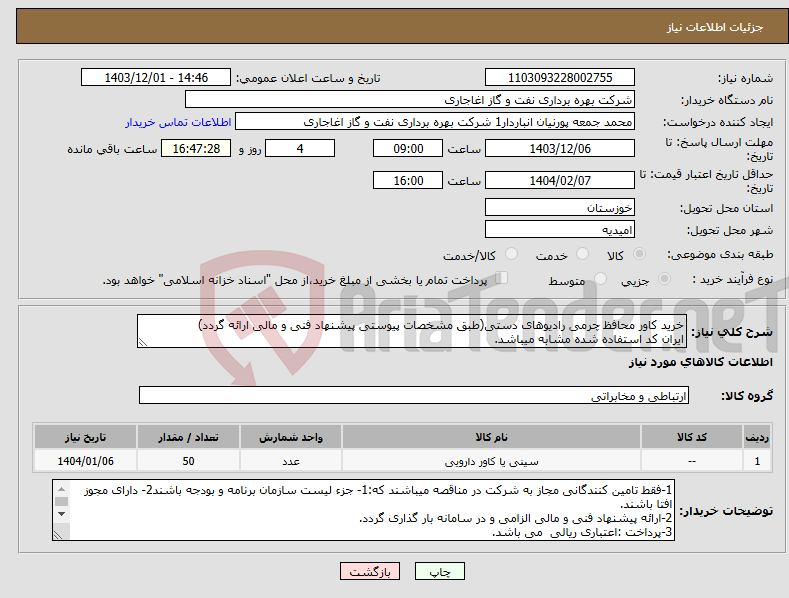Click the اطلاعات کالاهای مورد نیاز heading
This screenshot has width=789, height=598.
tap(700, 362)
